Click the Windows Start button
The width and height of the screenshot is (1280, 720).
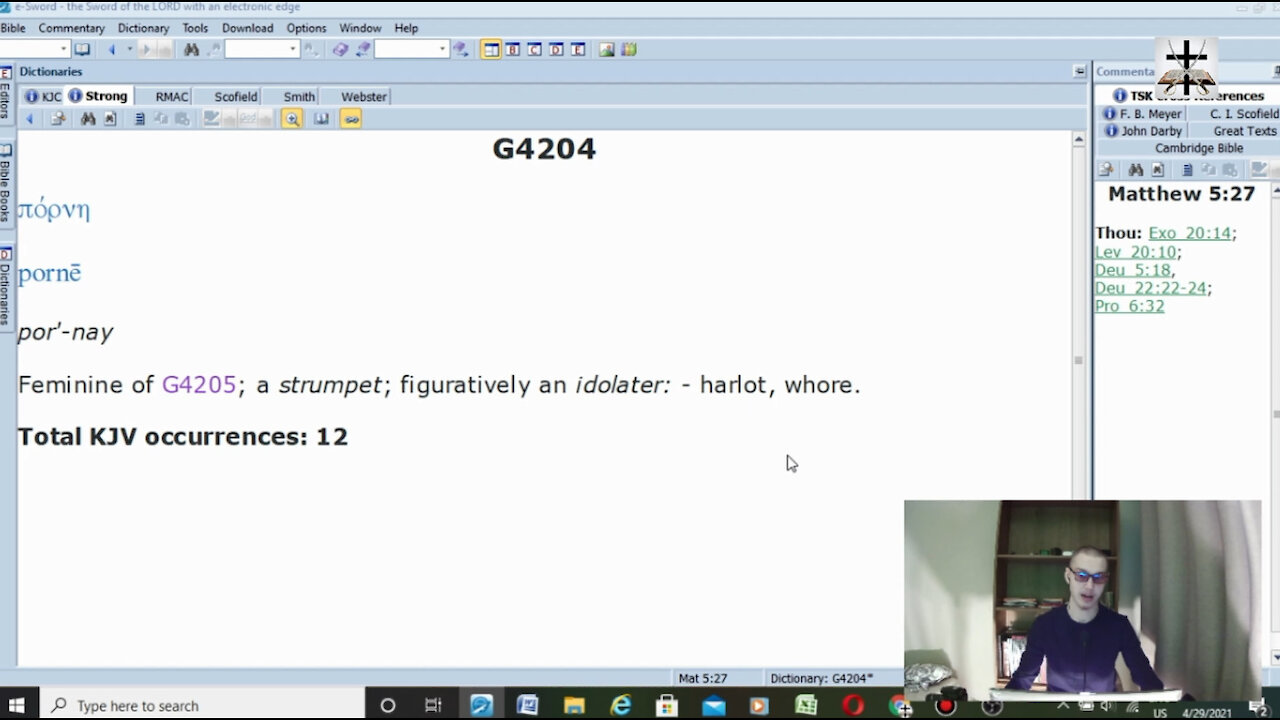pyautogui.click(x=17, y=705)
